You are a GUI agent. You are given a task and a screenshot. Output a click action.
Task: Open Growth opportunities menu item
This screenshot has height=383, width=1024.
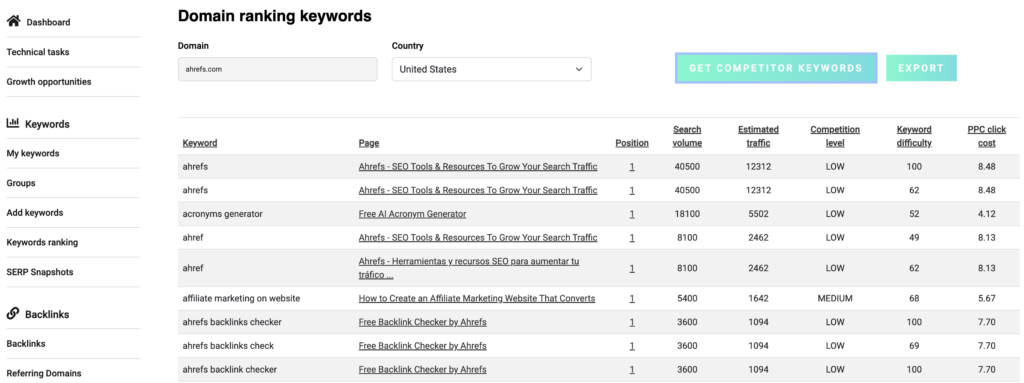click(49, 82)
